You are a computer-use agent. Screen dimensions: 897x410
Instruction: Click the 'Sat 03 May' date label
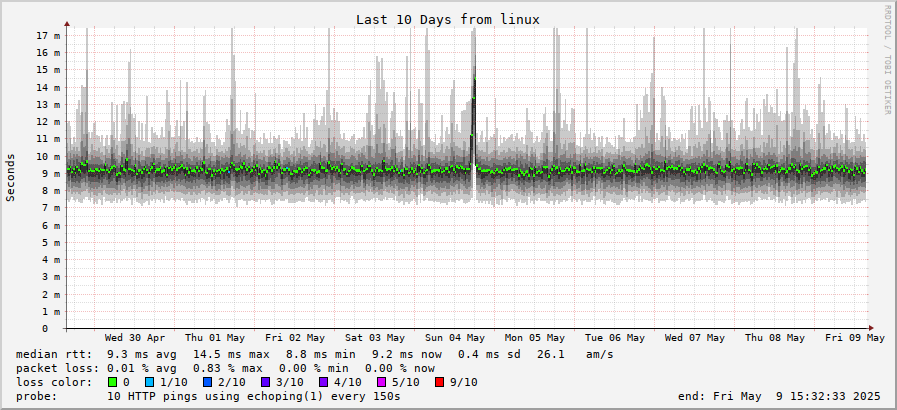tap(375, 338)
